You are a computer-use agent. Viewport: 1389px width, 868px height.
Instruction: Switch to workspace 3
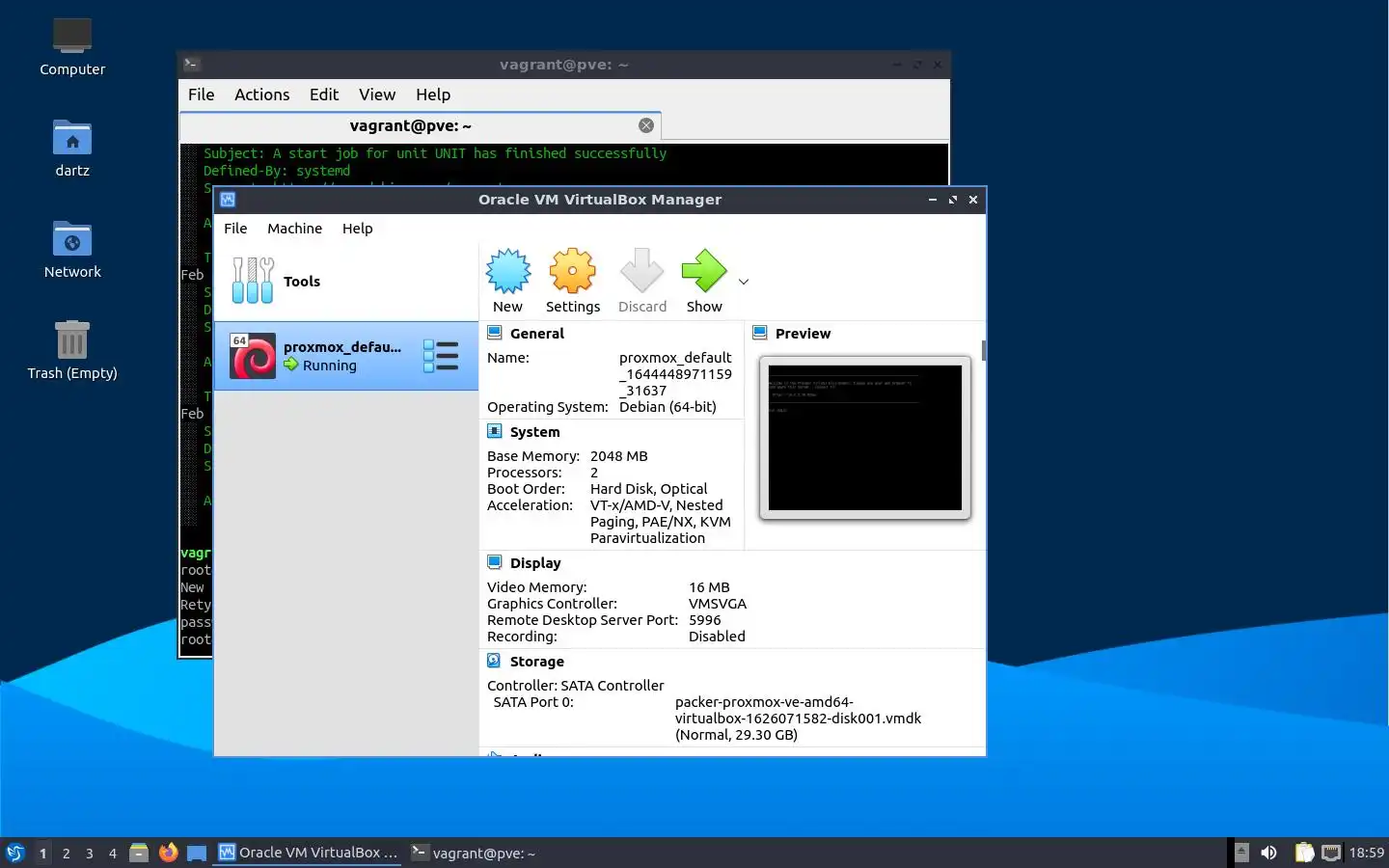click(89, 853)
